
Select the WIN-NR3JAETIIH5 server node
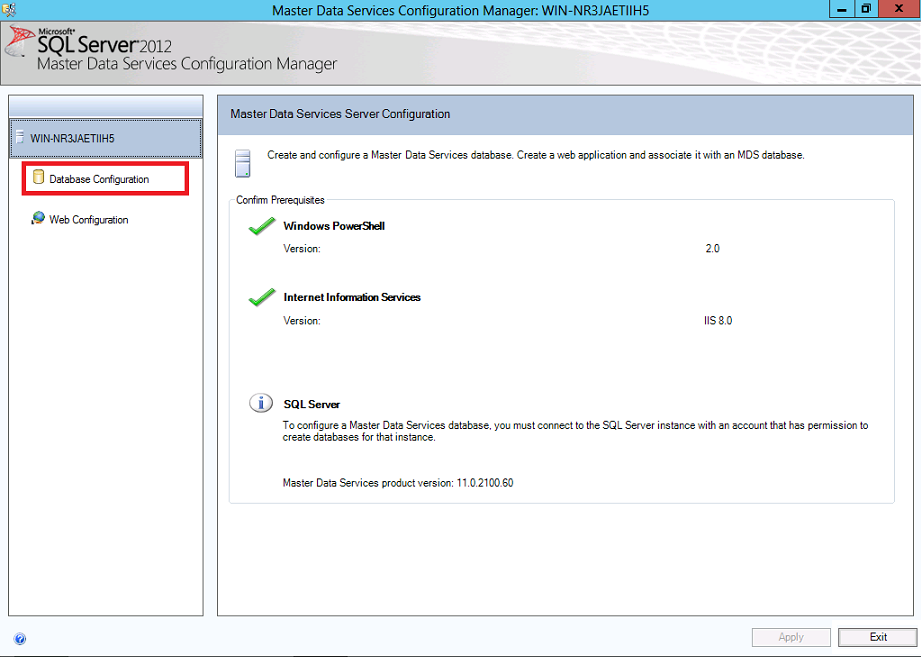[x=106, y=139]
